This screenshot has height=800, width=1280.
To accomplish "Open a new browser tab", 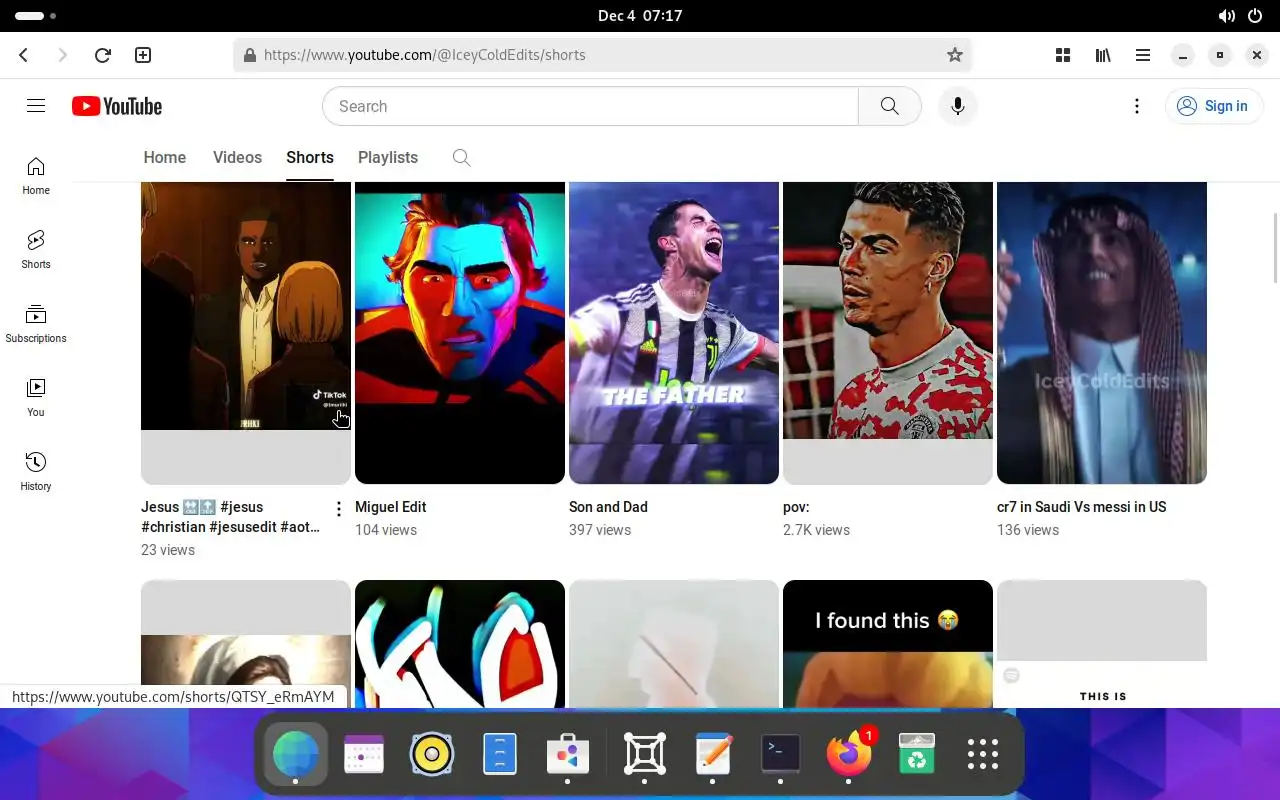I will coord(143,55).
